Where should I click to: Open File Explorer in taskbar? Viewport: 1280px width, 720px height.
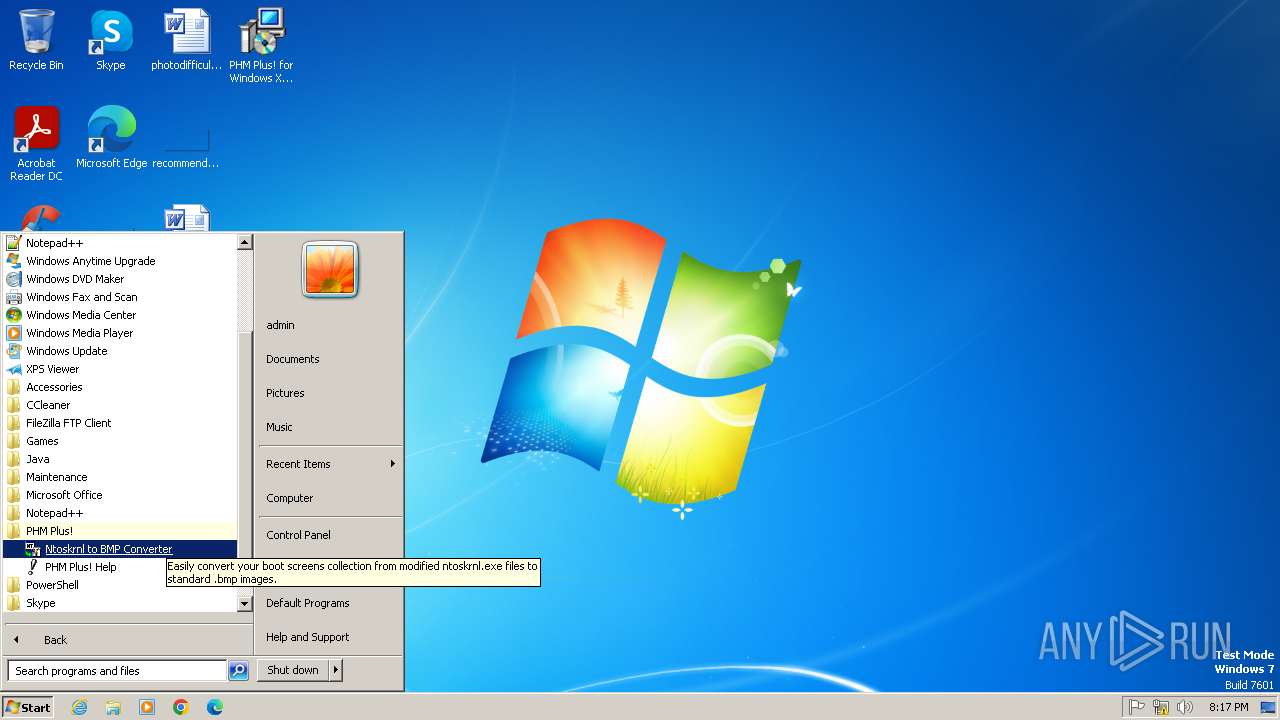click(113, 707)
